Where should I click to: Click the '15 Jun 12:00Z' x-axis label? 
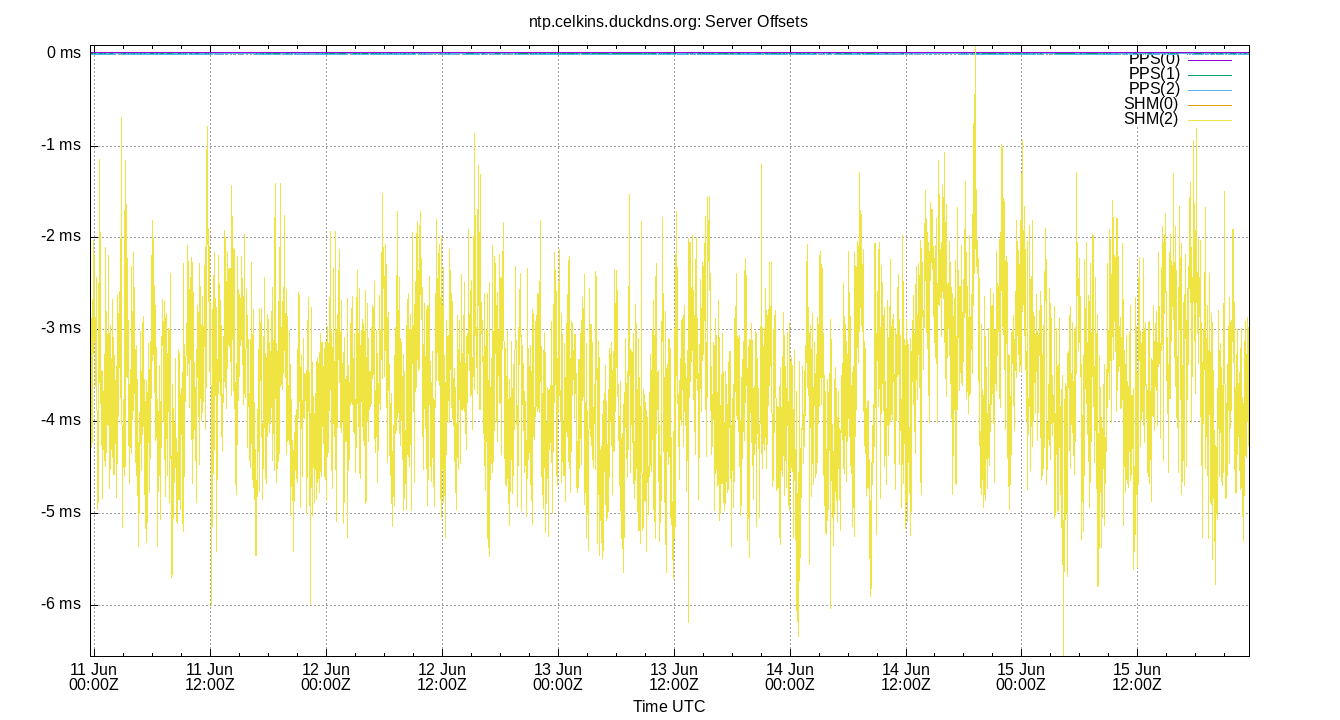pos(1137,677)
